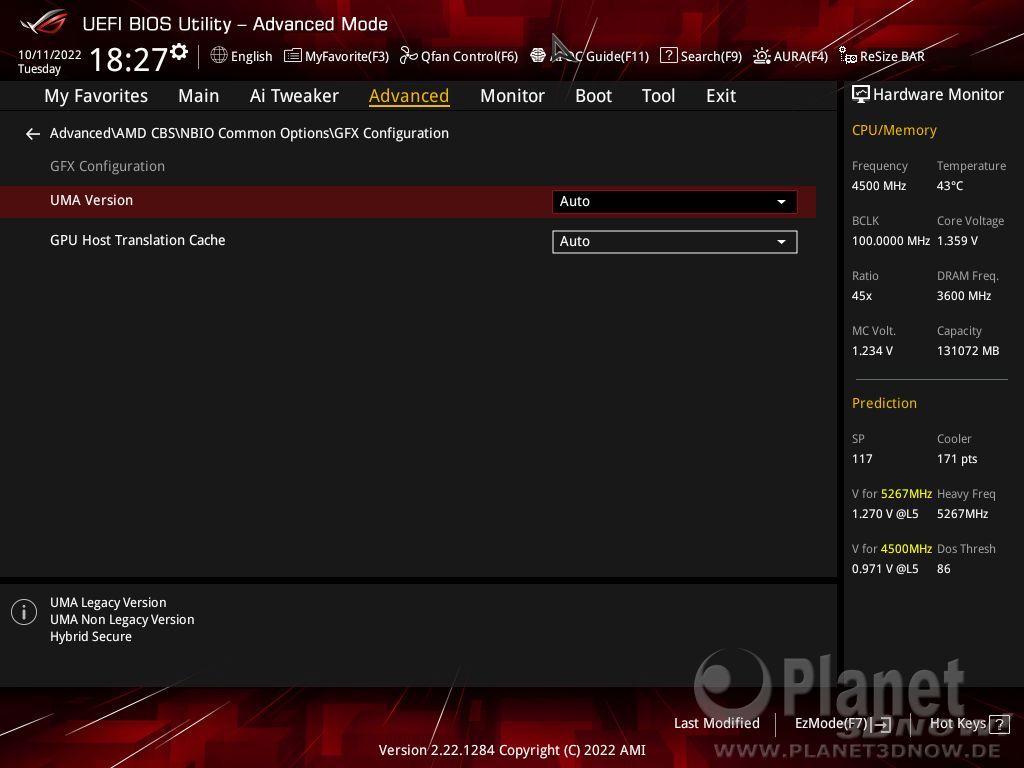Screen dimensions: 1024x768
Task: Click the 4500 MHz frequency value
Action: point(879,186)
